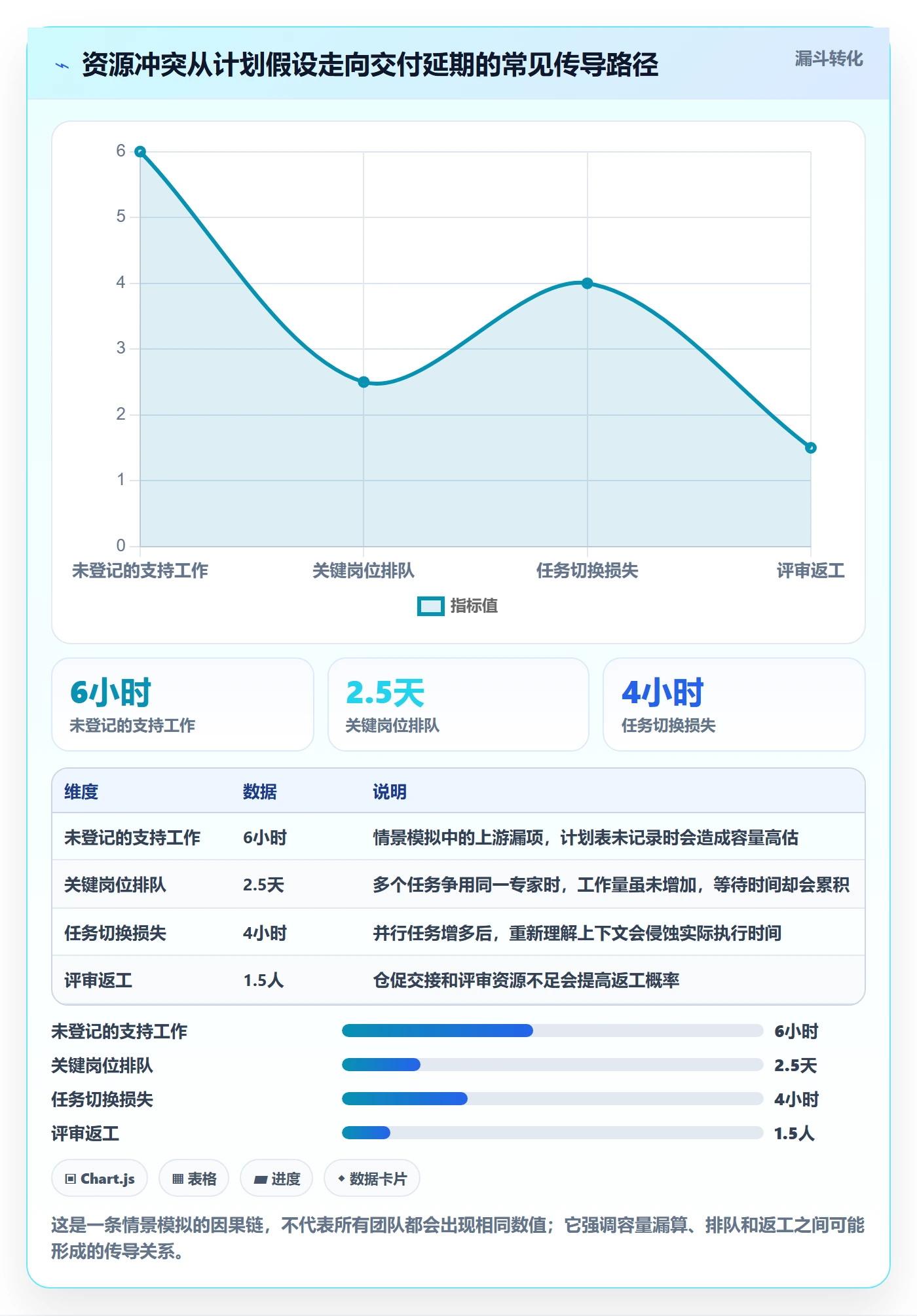
Task: Click the 数据 column header
Action: [260, 792]
